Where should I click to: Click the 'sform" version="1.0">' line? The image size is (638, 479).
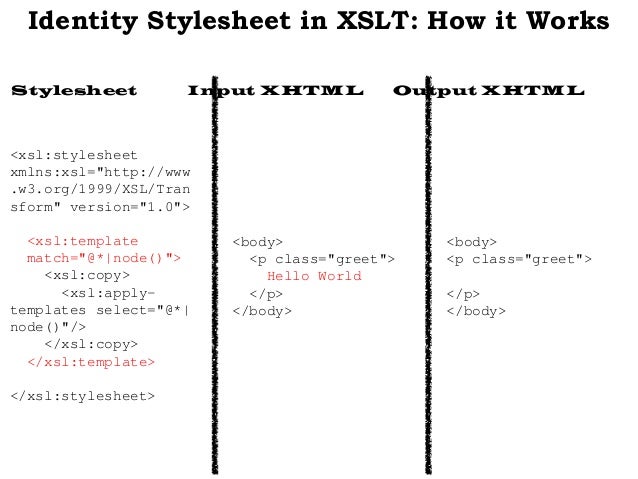[x=100, y=207]
